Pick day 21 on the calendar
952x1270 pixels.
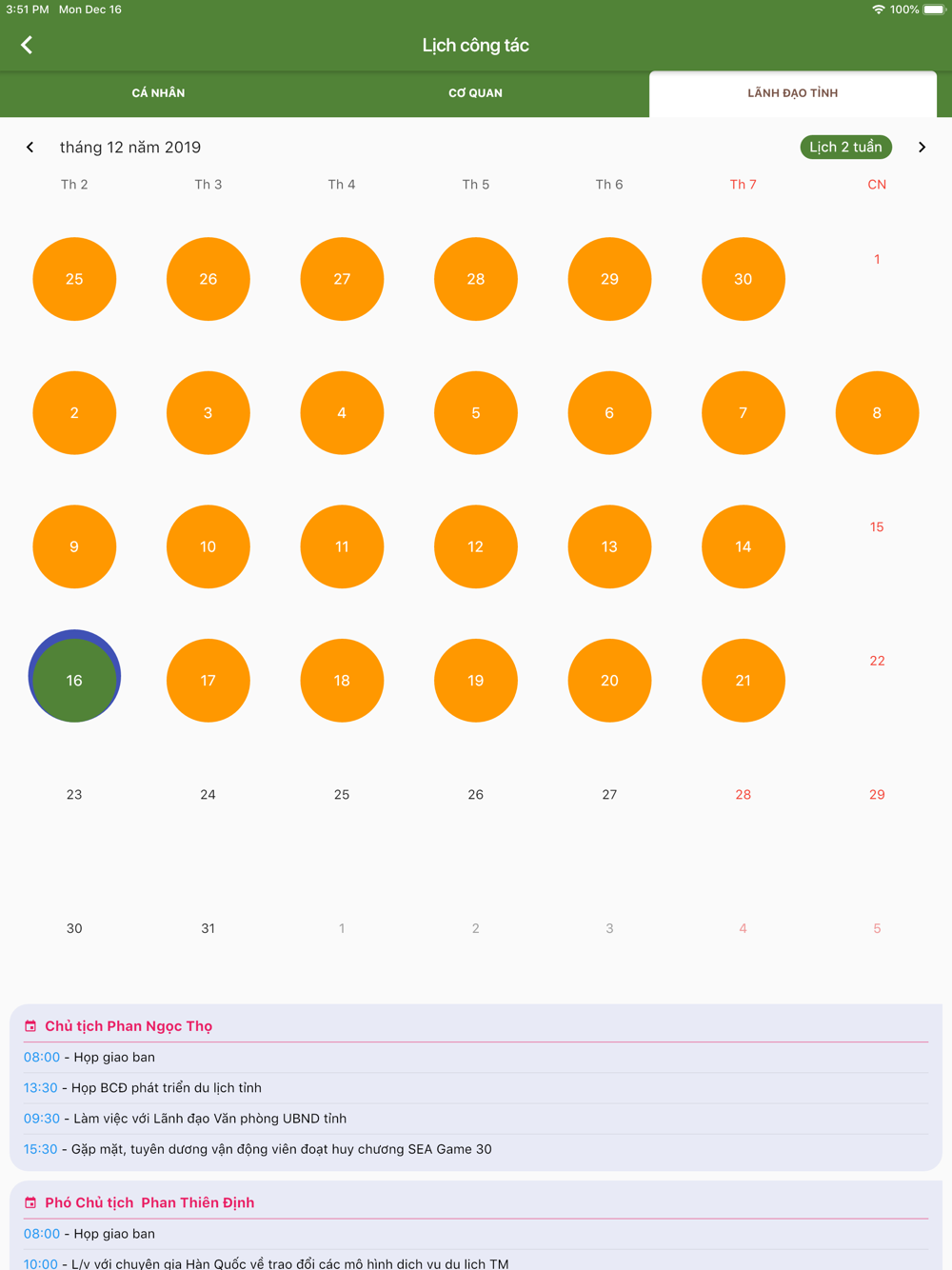point(744,681)
